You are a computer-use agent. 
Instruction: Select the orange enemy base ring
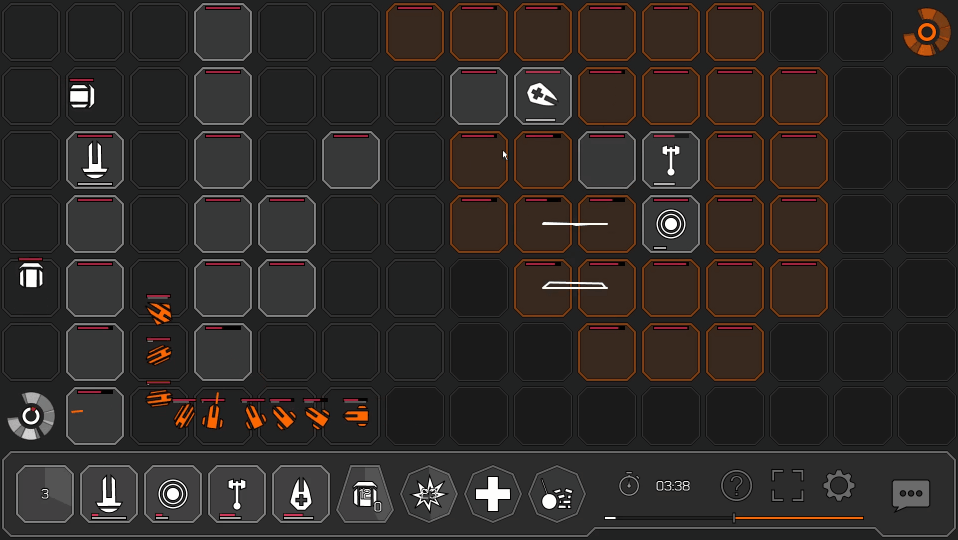pos(927,32)
